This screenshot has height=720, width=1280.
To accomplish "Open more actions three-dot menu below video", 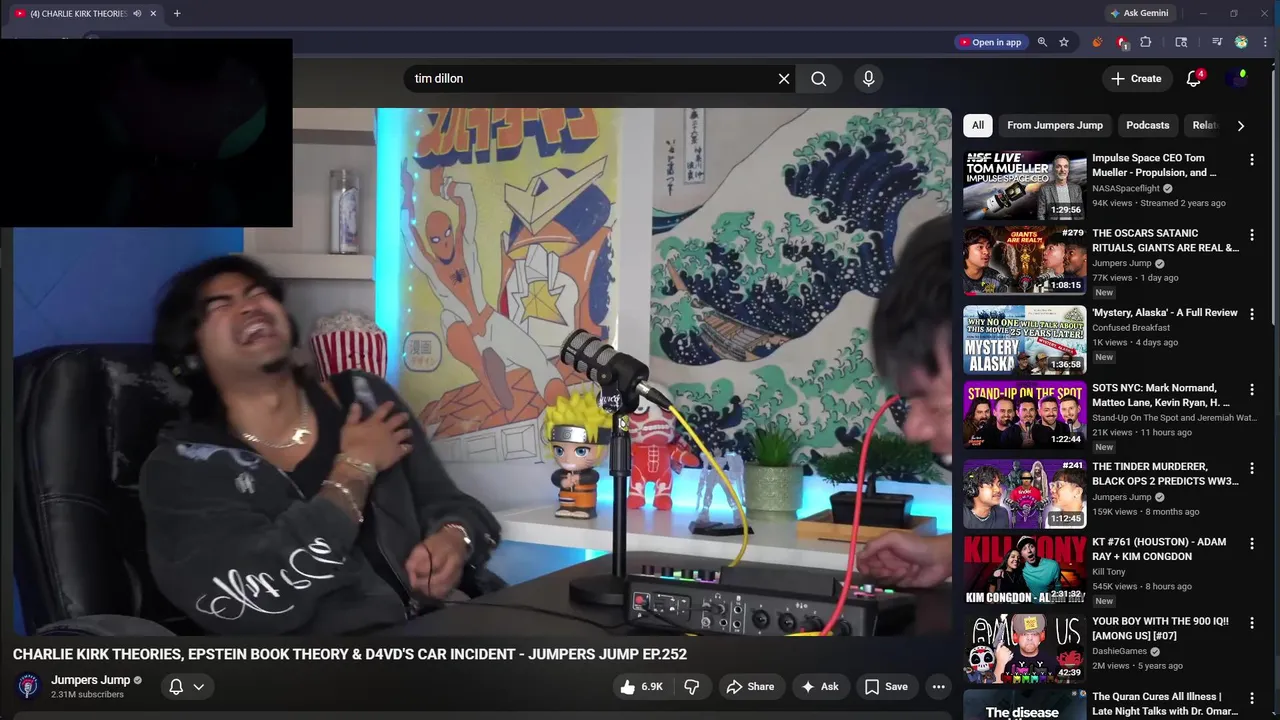I will click(x=938, y=687).
